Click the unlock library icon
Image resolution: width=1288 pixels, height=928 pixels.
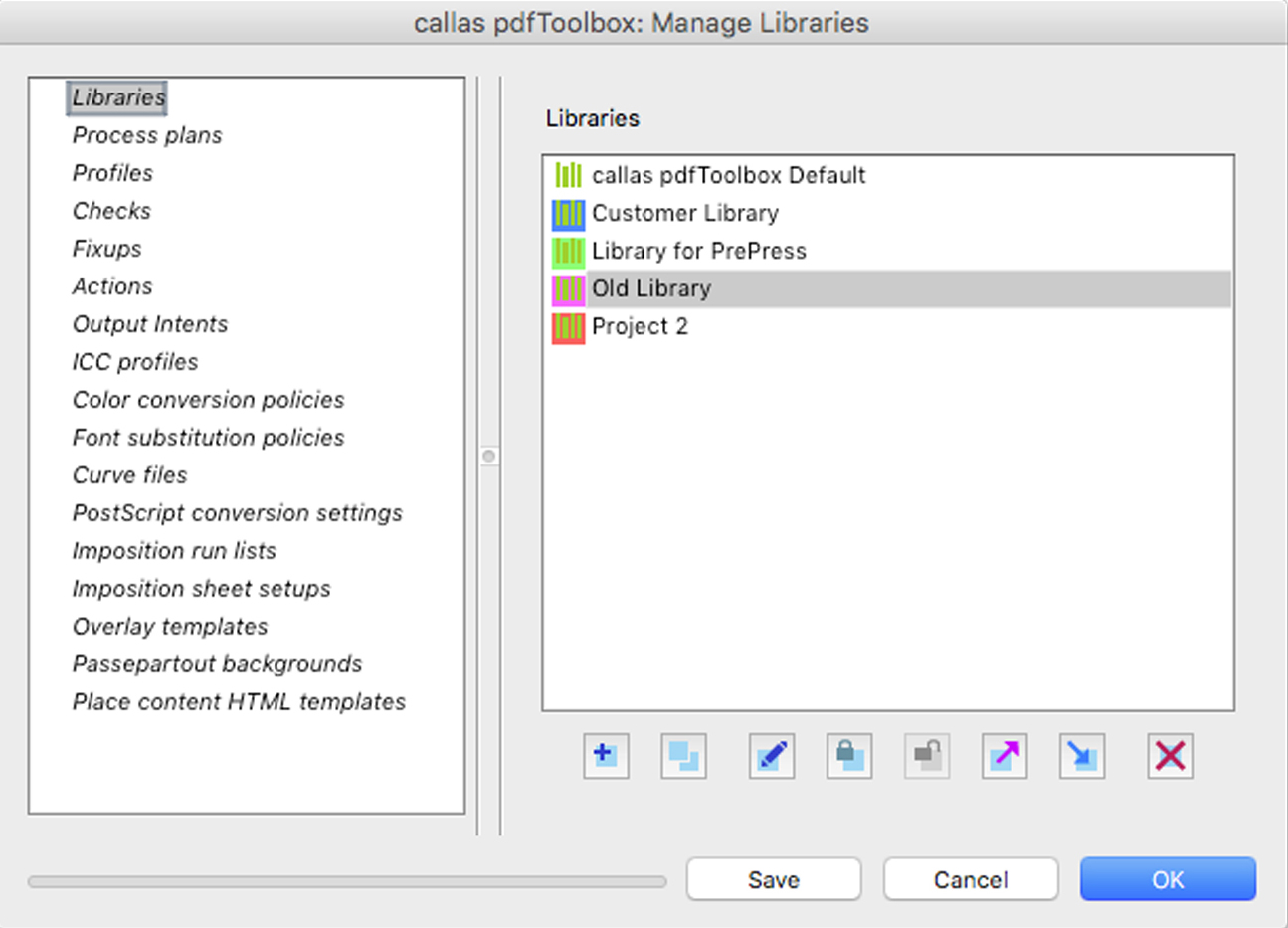(x=927, y=756)
